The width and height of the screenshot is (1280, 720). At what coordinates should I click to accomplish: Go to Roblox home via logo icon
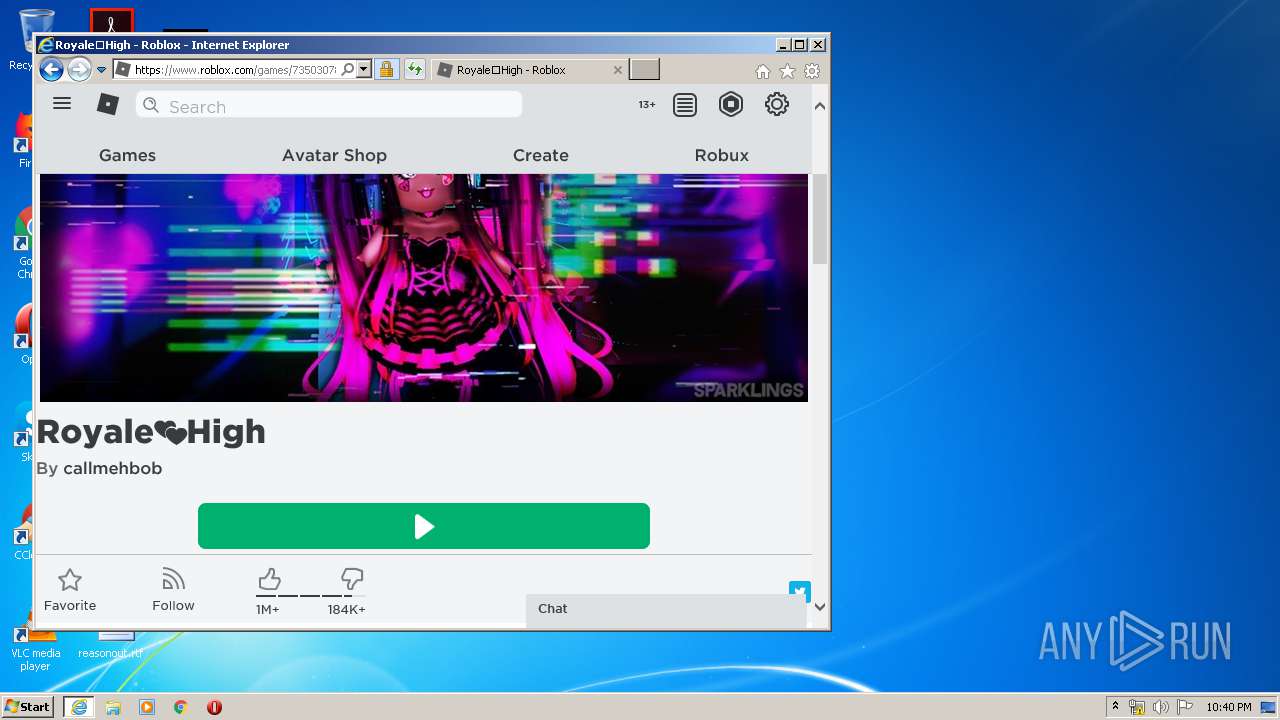point(108,104)
